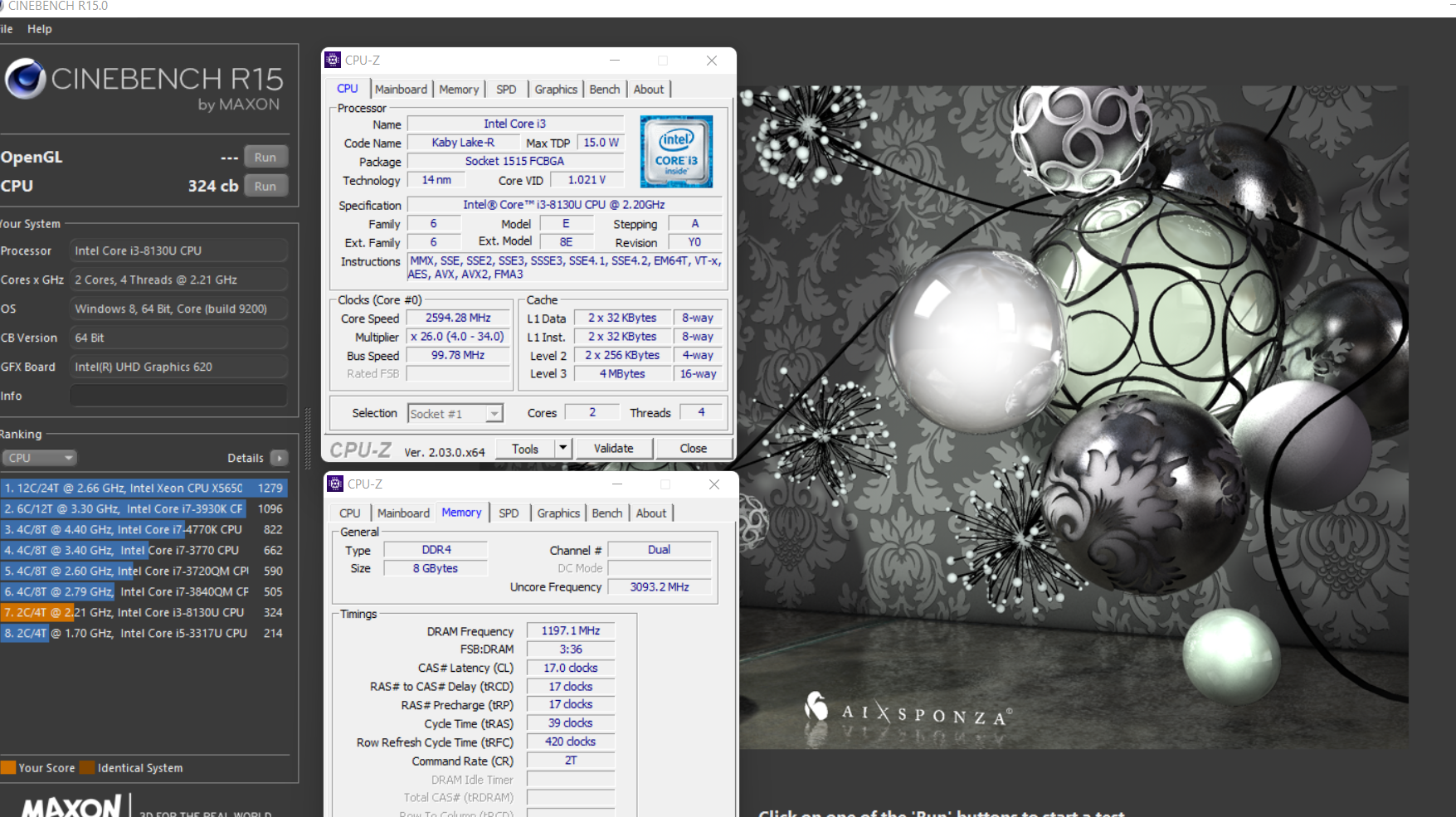Select the CPU tab in top CPU-Z window
Viewport: 1456px width, 817px height.
(348, 89)
